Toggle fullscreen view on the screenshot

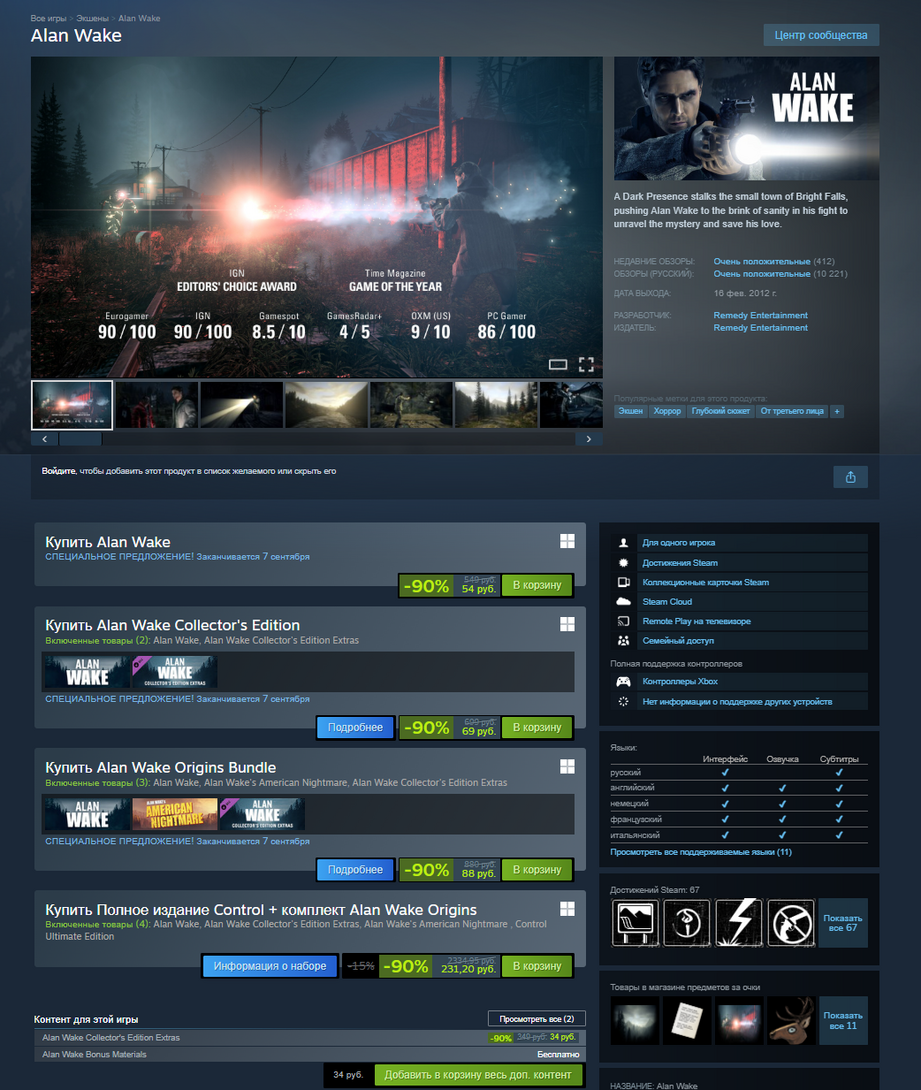click(586, 364)
